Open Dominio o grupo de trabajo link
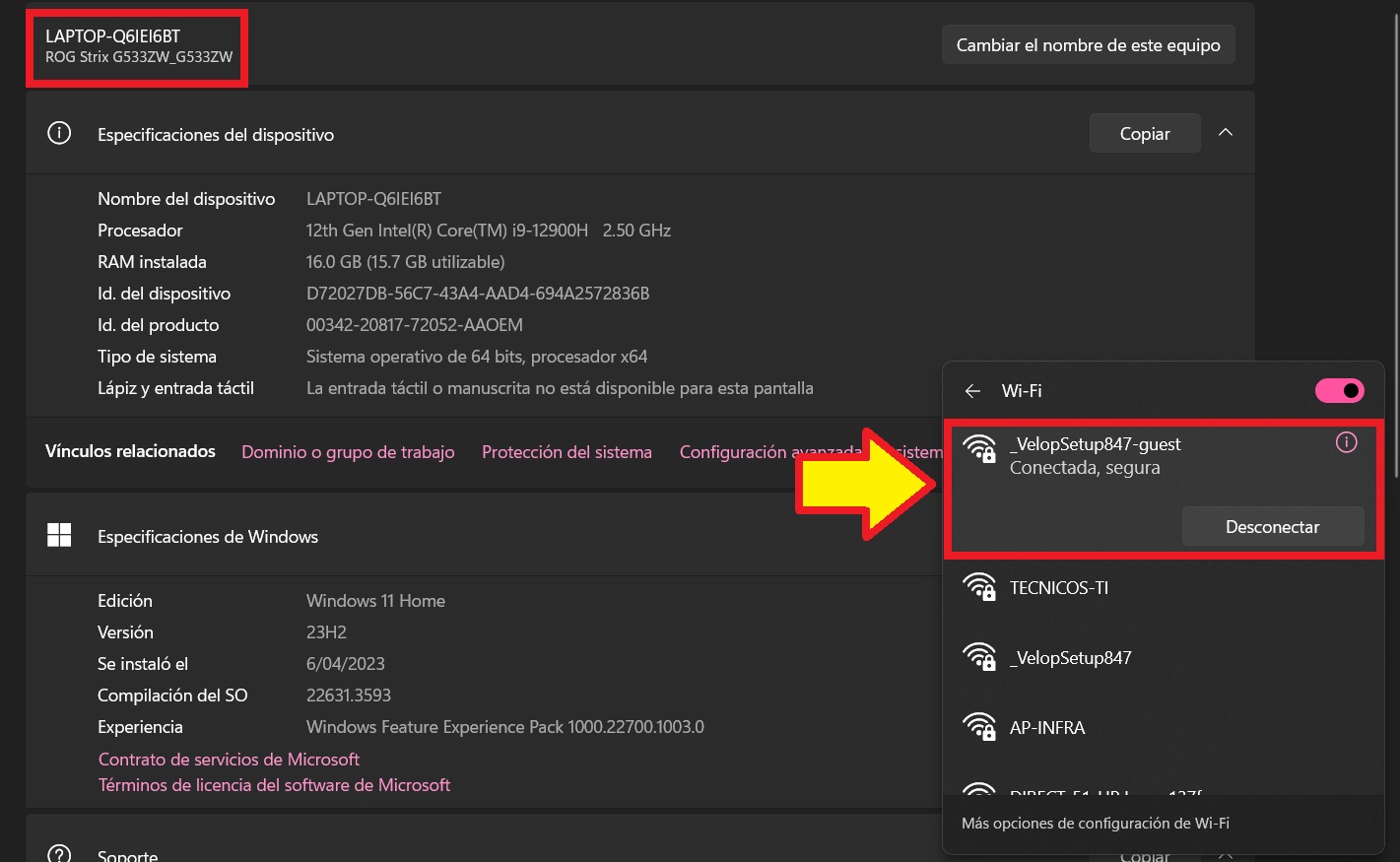1400x862 pixels. click(x=348, y=452)
